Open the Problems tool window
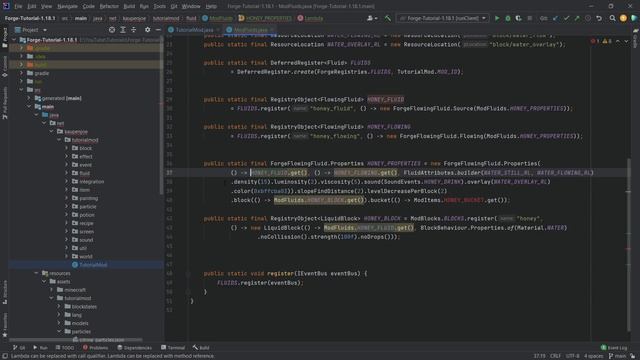Viewport: 640px width, 360px height. point(96,348)
